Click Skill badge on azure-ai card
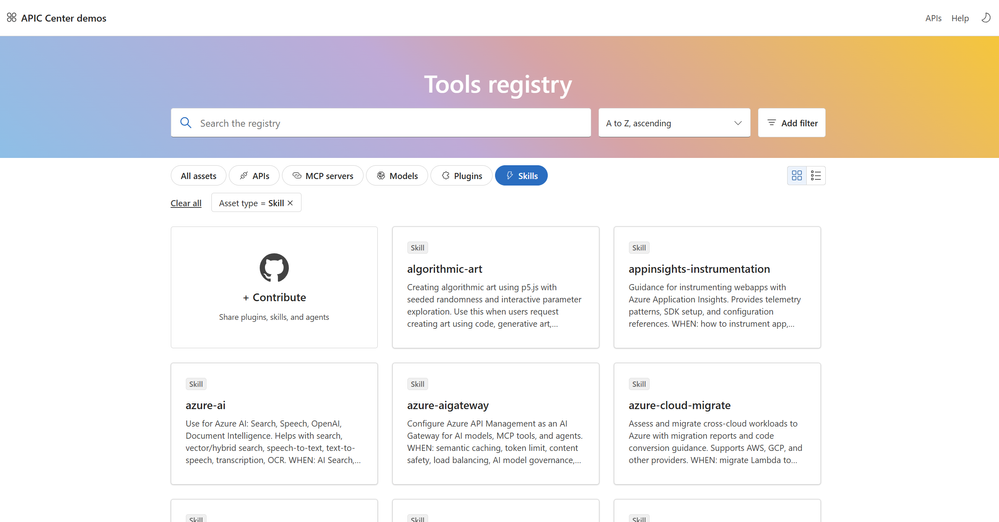 tap(196, 384)
